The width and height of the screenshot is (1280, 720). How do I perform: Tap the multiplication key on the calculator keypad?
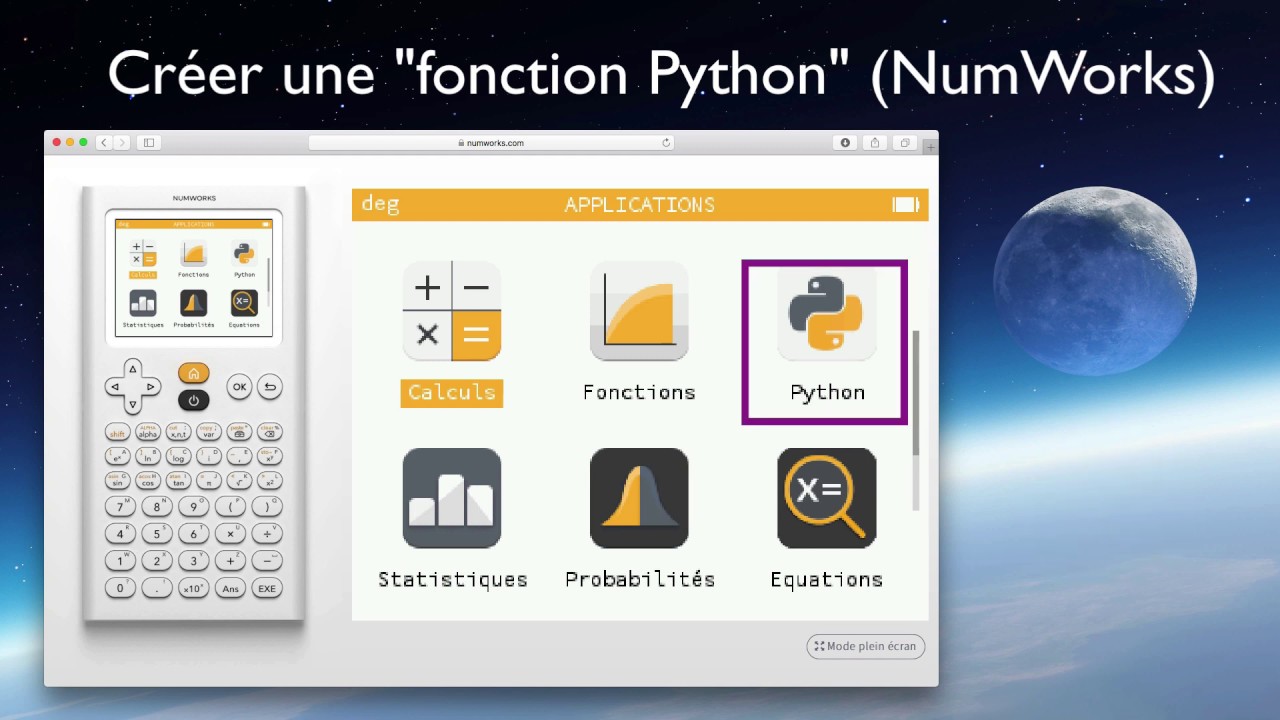[230, 534]
